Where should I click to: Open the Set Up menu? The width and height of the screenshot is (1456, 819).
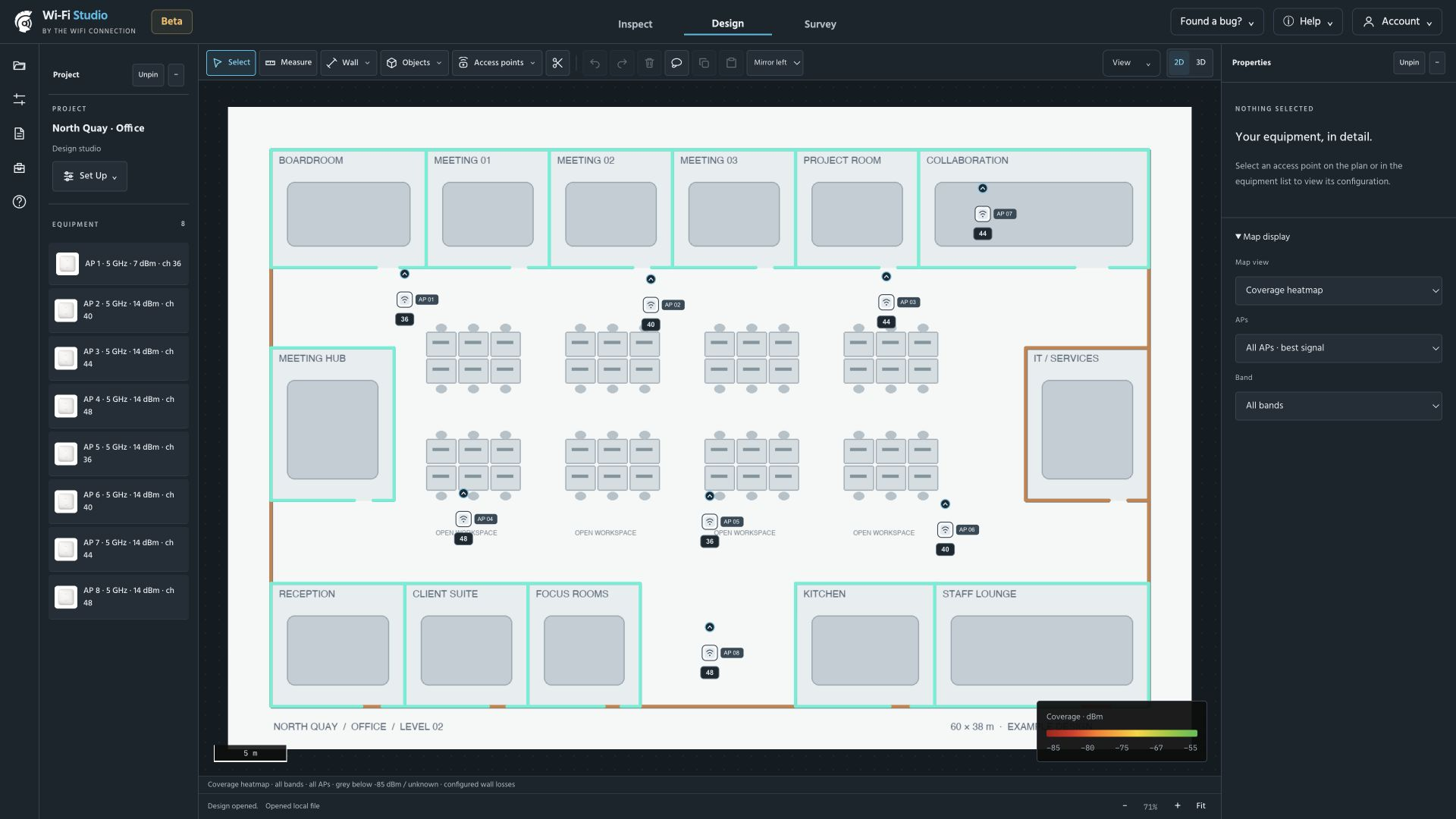[89, 176]
